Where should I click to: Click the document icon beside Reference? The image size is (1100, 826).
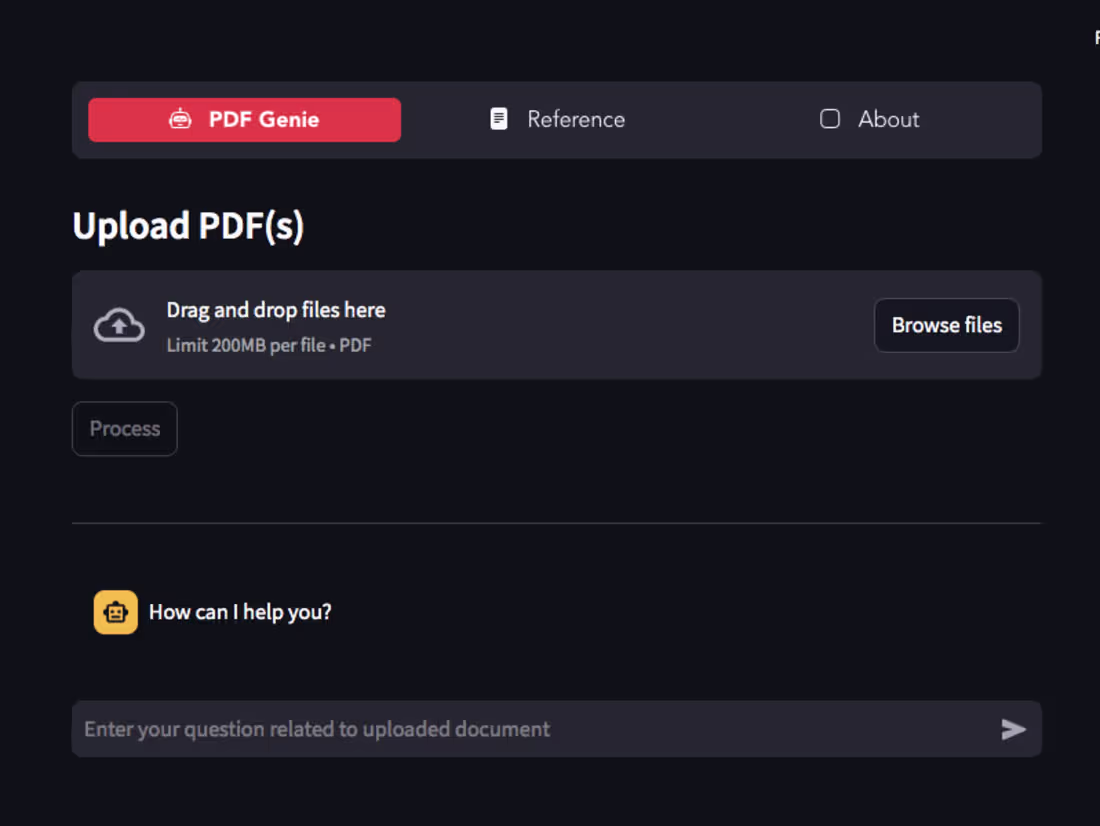click(498, 118)
